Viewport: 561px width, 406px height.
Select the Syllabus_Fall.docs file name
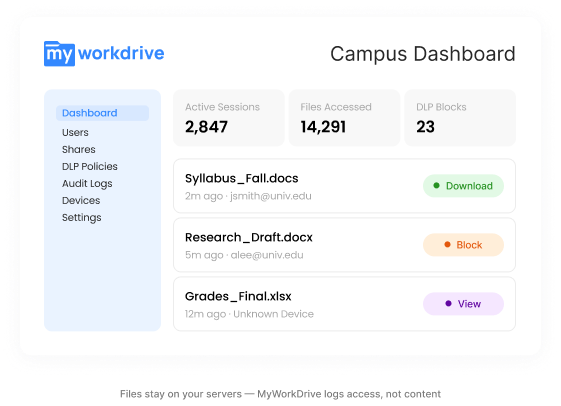tap(242, 178)
